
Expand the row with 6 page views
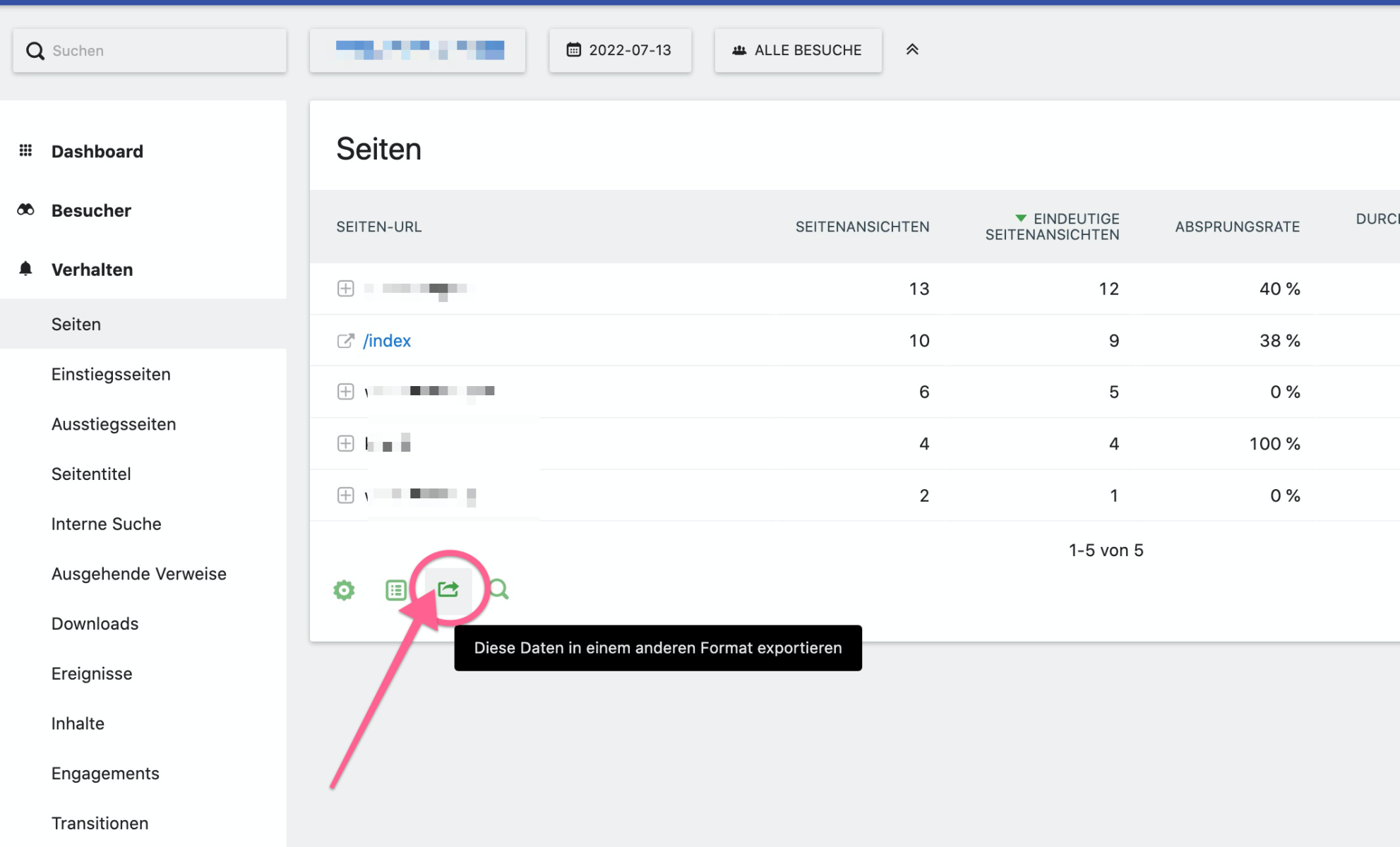point(345,392)
